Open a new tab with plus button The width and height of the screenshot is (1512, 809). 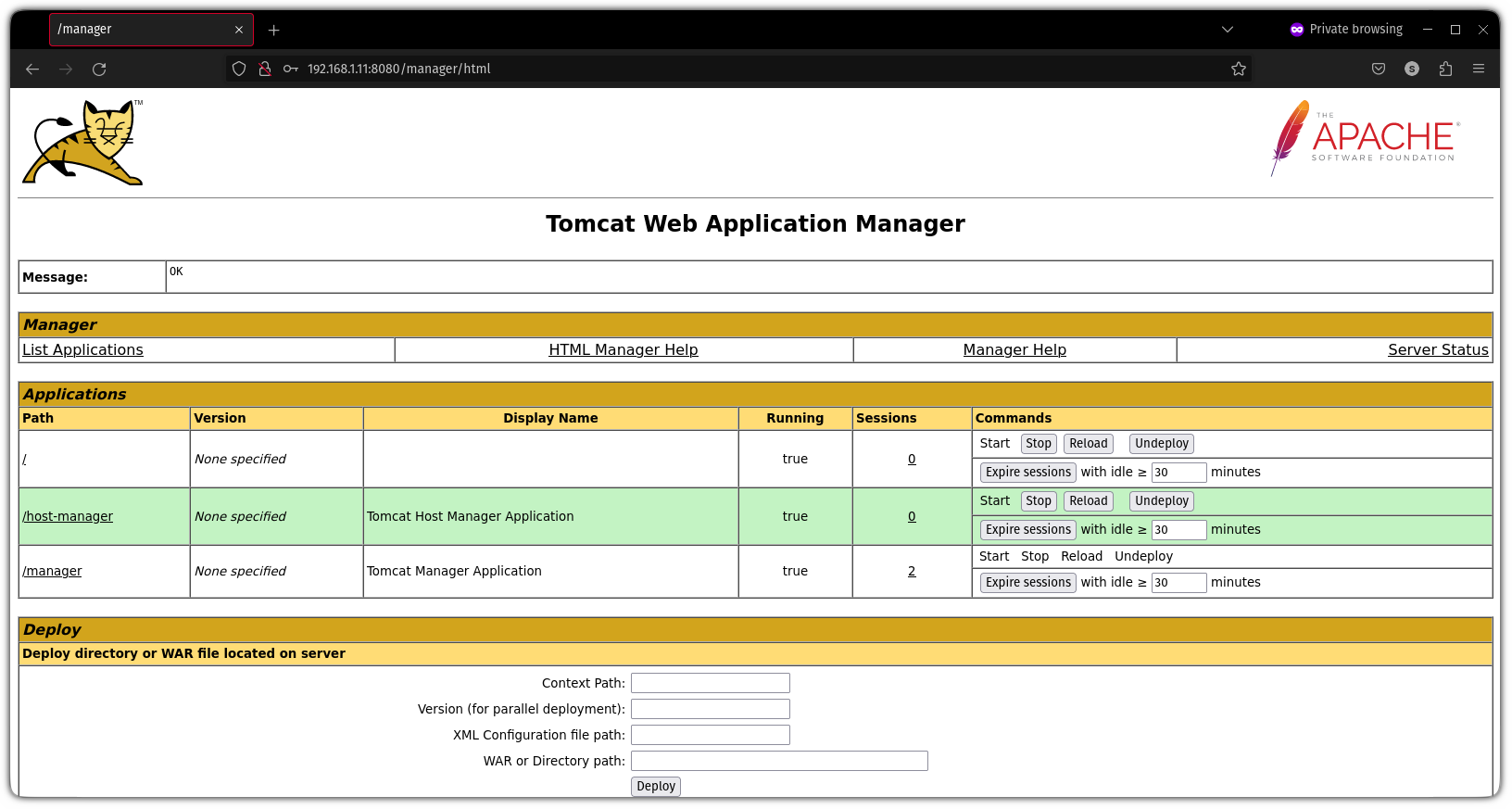point(273,31)
